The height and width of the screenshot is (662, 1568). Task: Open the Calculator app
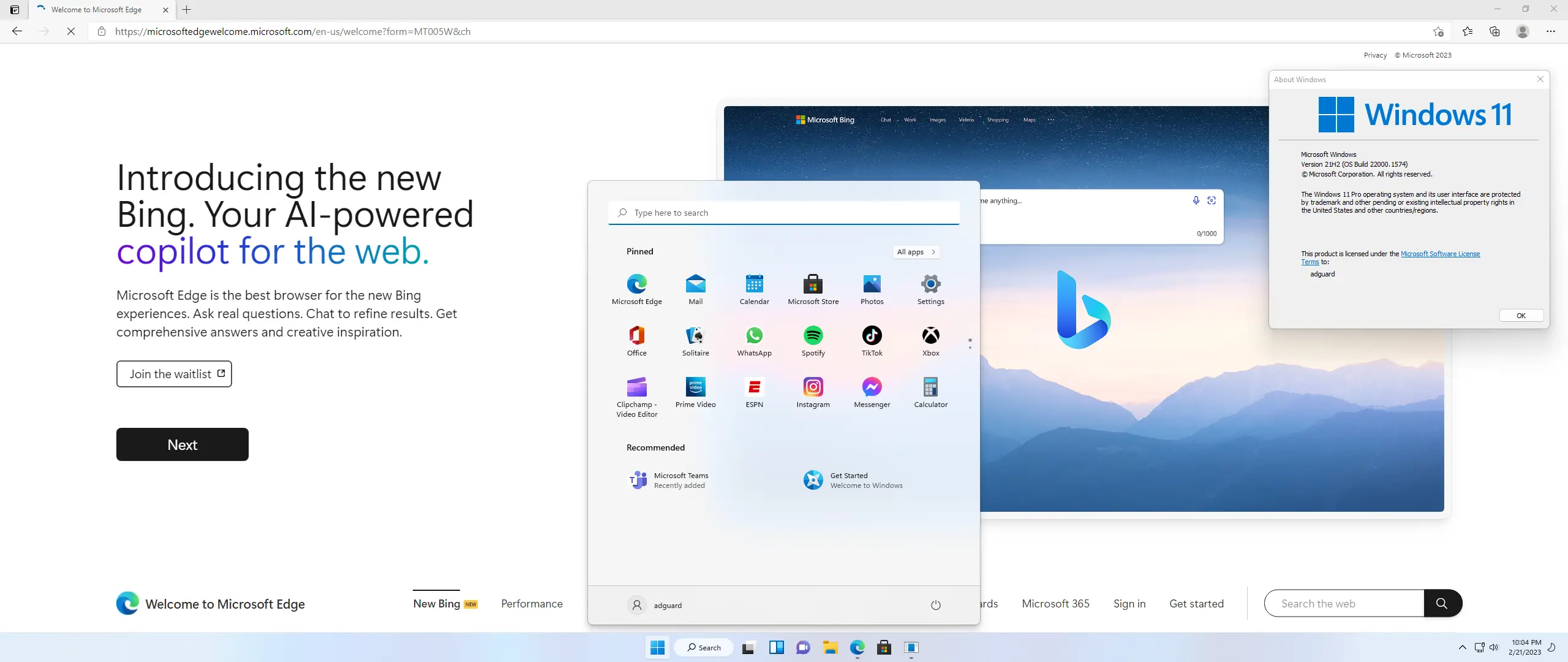click(x=930, y=391)
